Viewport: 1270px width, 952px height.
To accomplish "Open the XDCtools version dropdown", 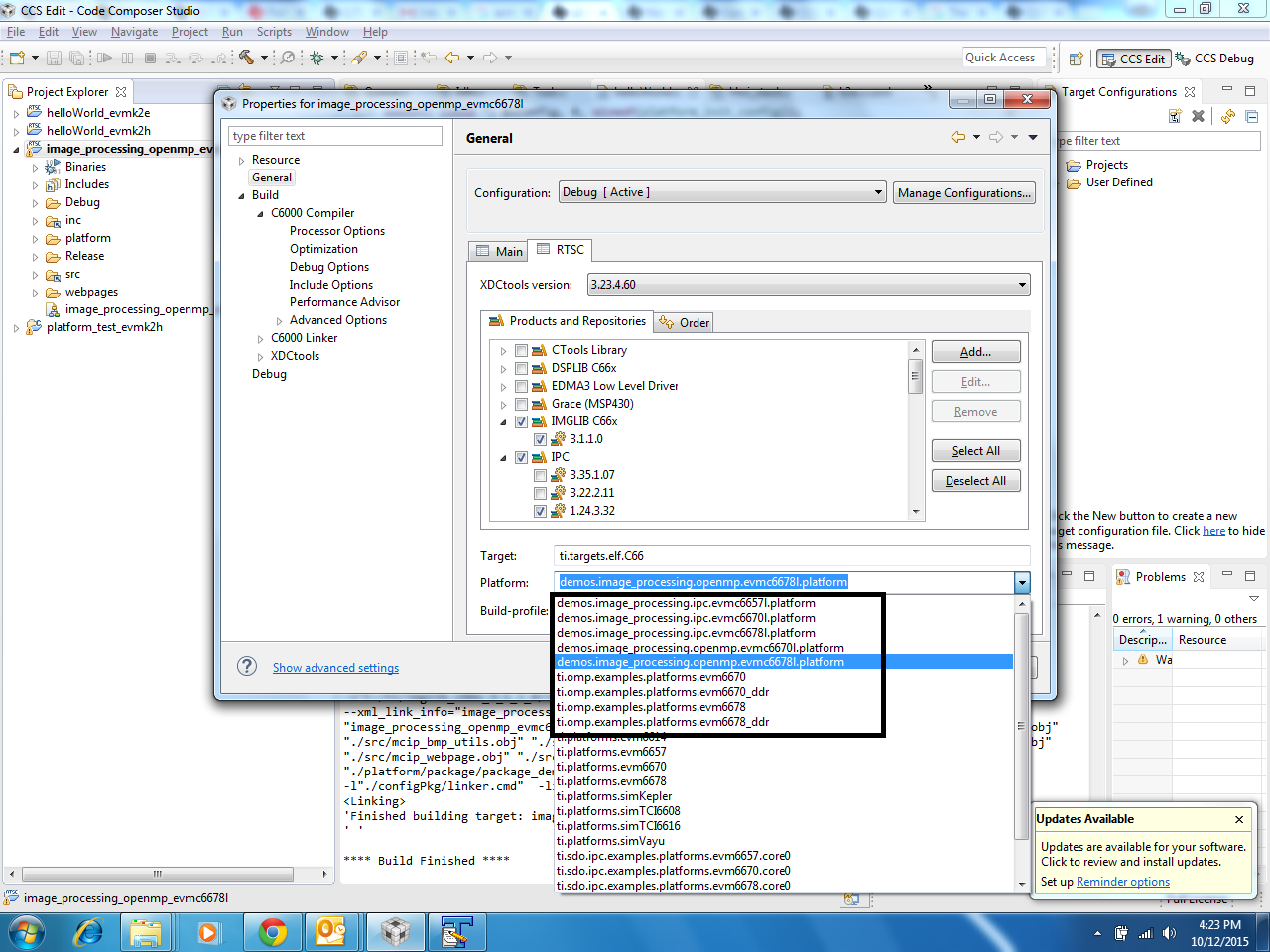I will 809,285.
